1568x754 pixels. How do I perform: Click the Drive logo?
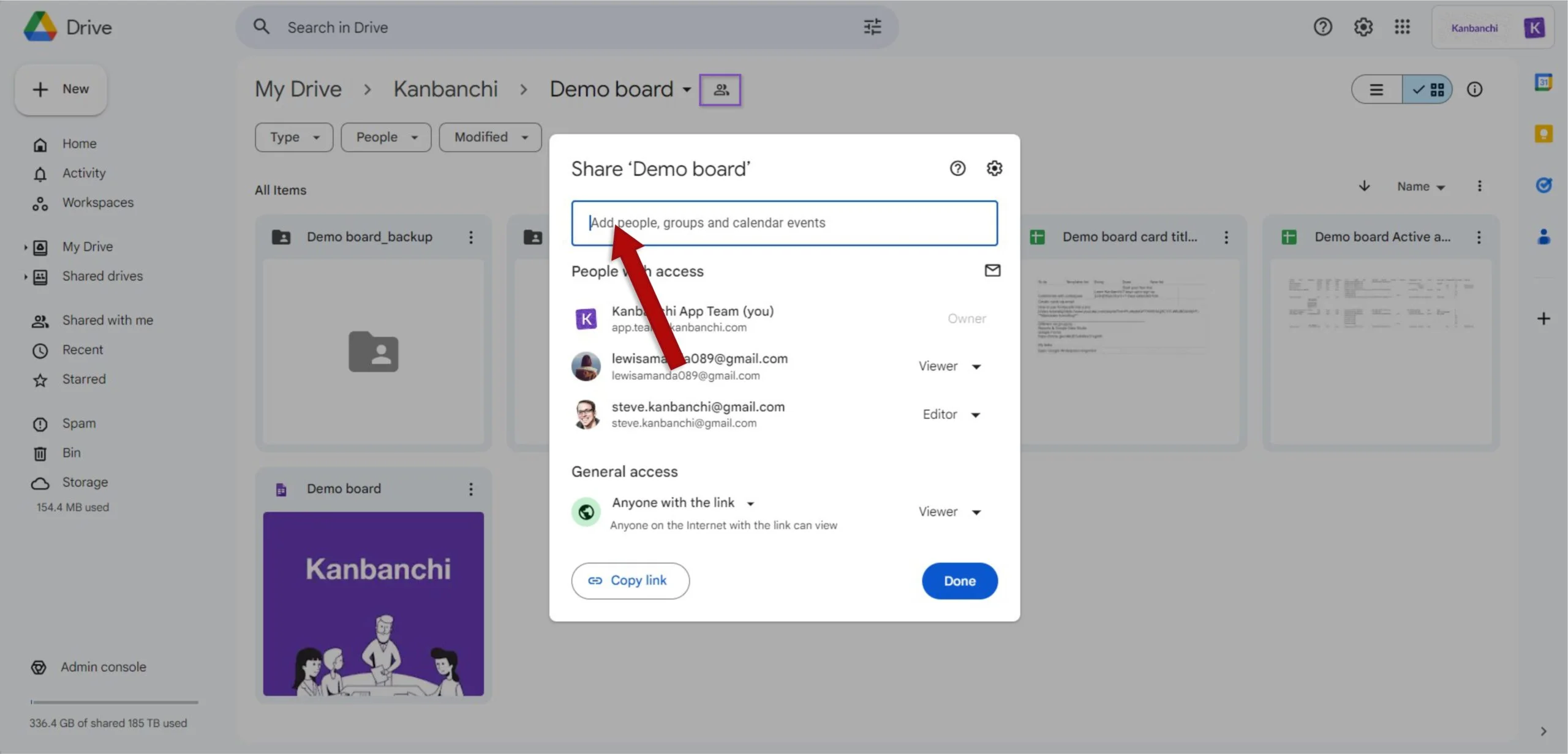pyautogui.click(x=40, y=27)
